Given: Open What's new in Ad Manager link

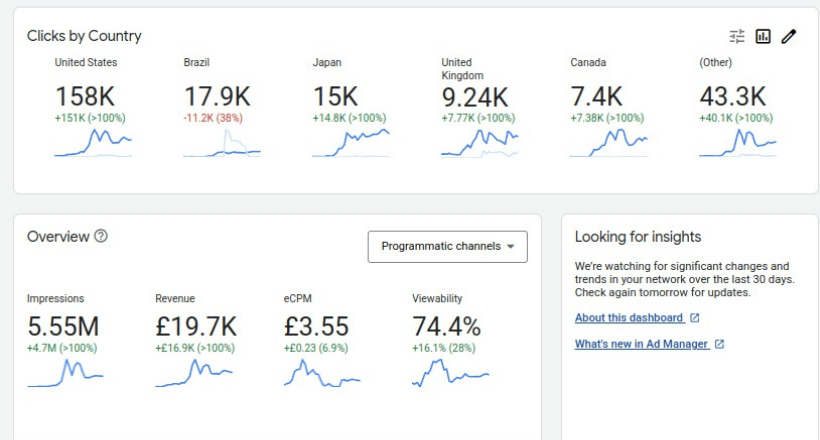Looking at the screenshot, I should pos(641,344).
